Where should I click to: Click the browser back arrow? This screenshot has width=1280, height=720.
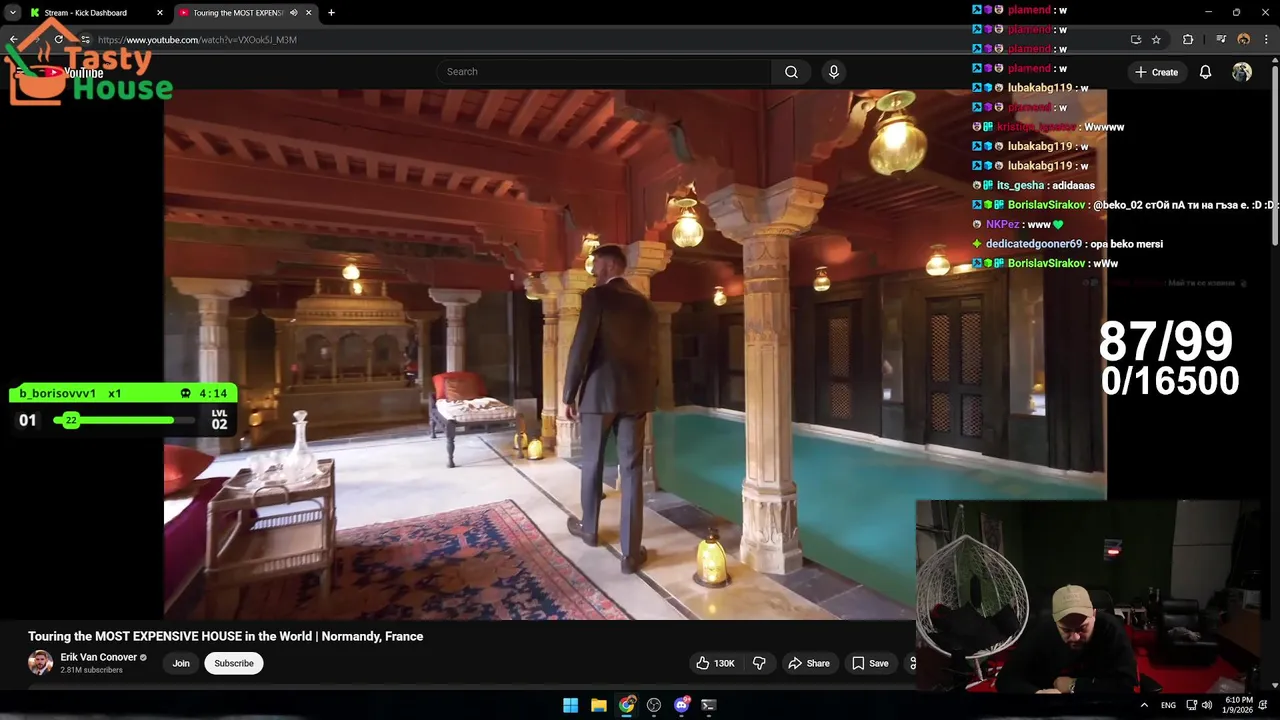[14, 40]
